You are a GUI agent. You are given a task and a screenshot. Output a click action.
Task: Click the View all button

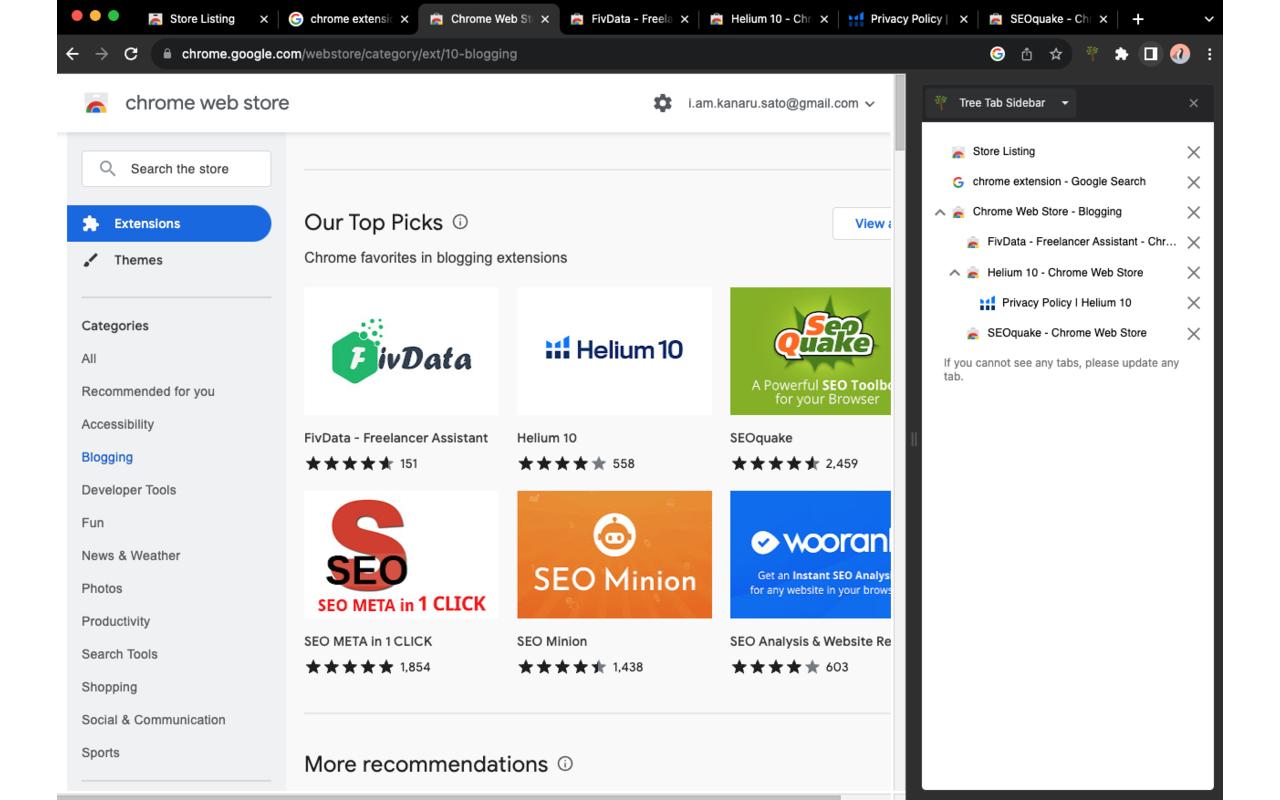[862, 224]
